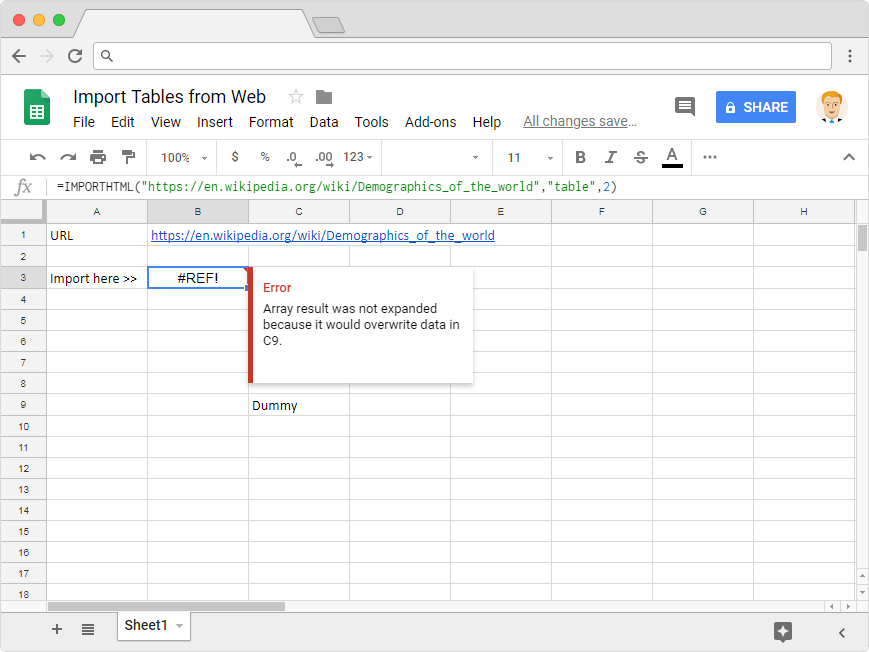Click the move-to-folder icon

tap(324, 97)
